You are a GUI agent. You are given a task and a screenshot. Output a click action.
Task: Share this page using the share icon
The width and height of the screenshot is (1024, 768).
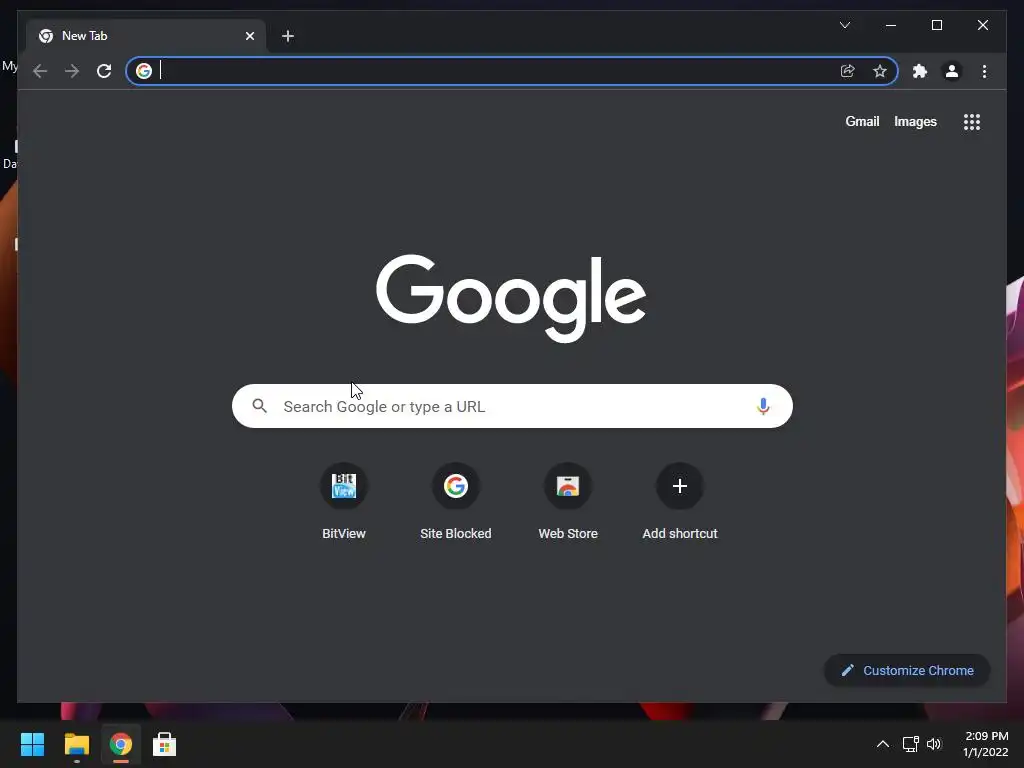click(847, 71)
